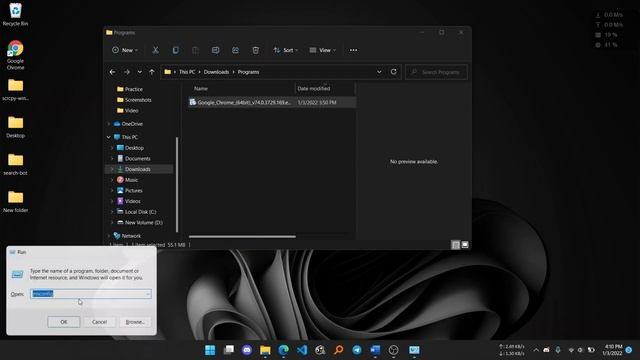Open the View dropdown menu

pos(323,50)
